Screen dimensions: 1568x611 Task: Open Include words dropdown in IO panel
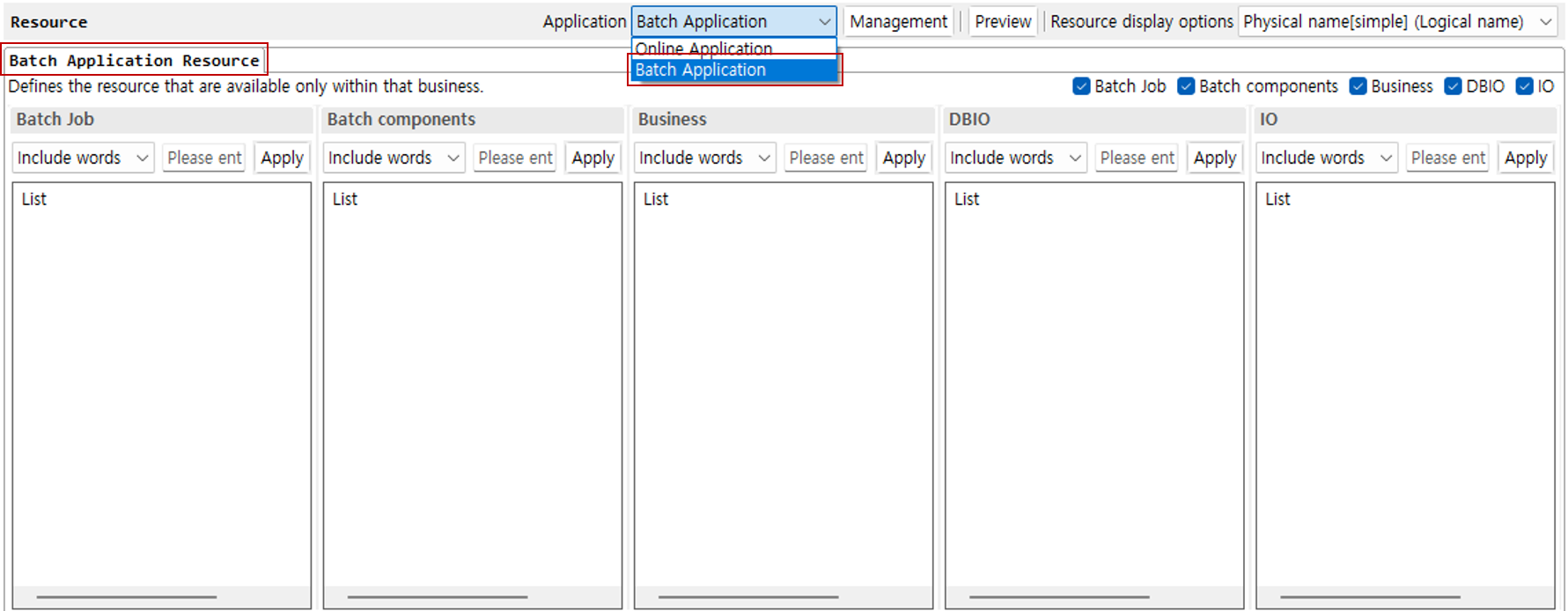[1327, 158]
